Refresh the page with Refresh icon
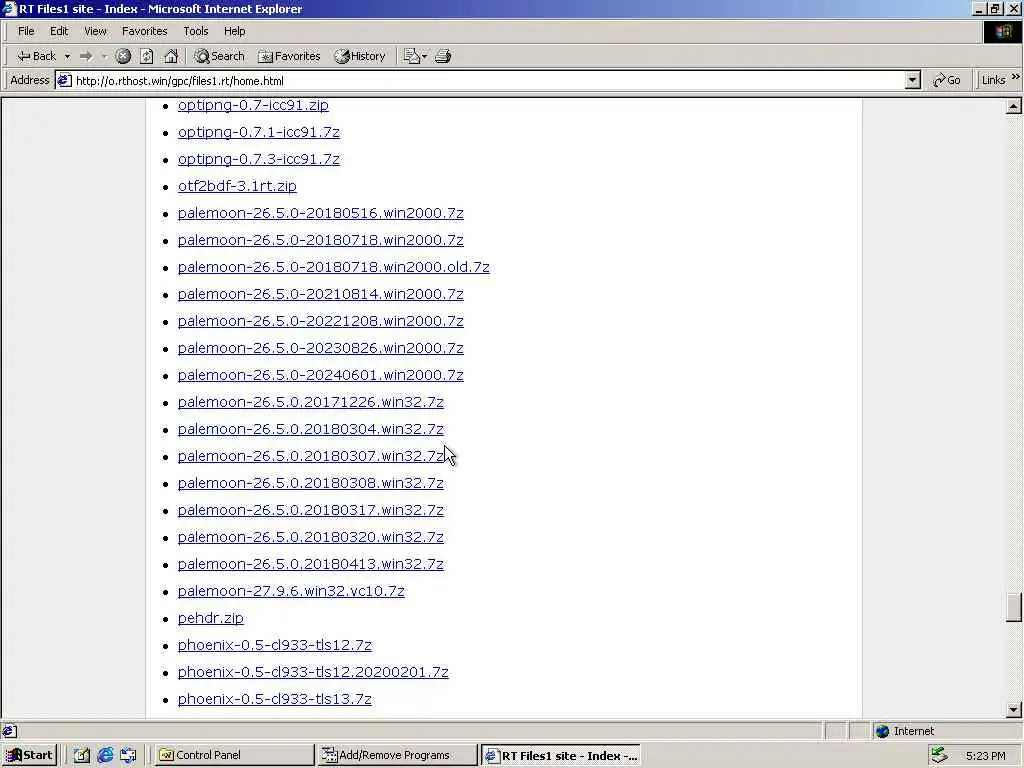This screenshot has width=1024, height=768. click(x=146, y=56)
